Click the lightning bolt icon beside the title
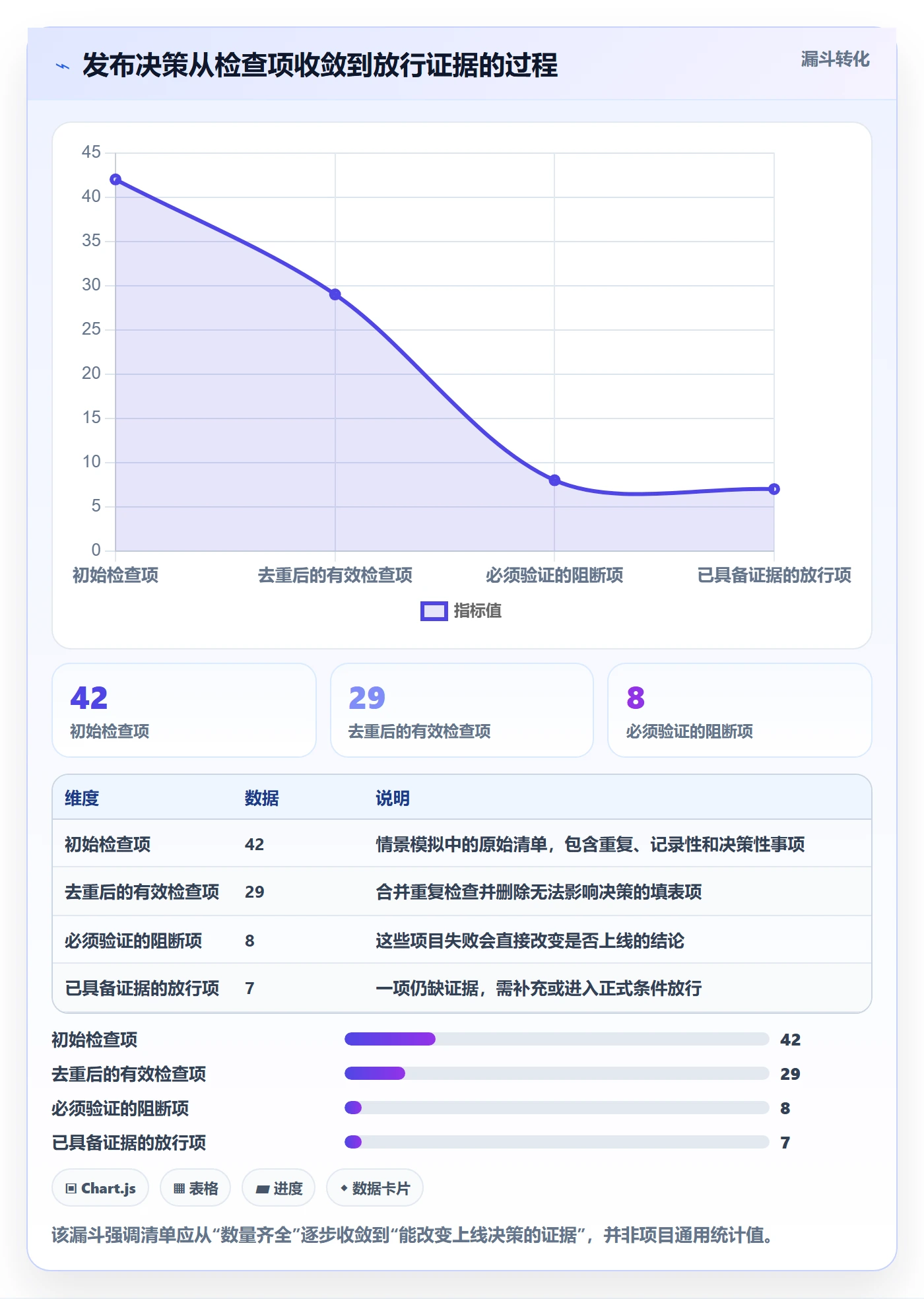The image size is (924, 1299). [63, 66]
